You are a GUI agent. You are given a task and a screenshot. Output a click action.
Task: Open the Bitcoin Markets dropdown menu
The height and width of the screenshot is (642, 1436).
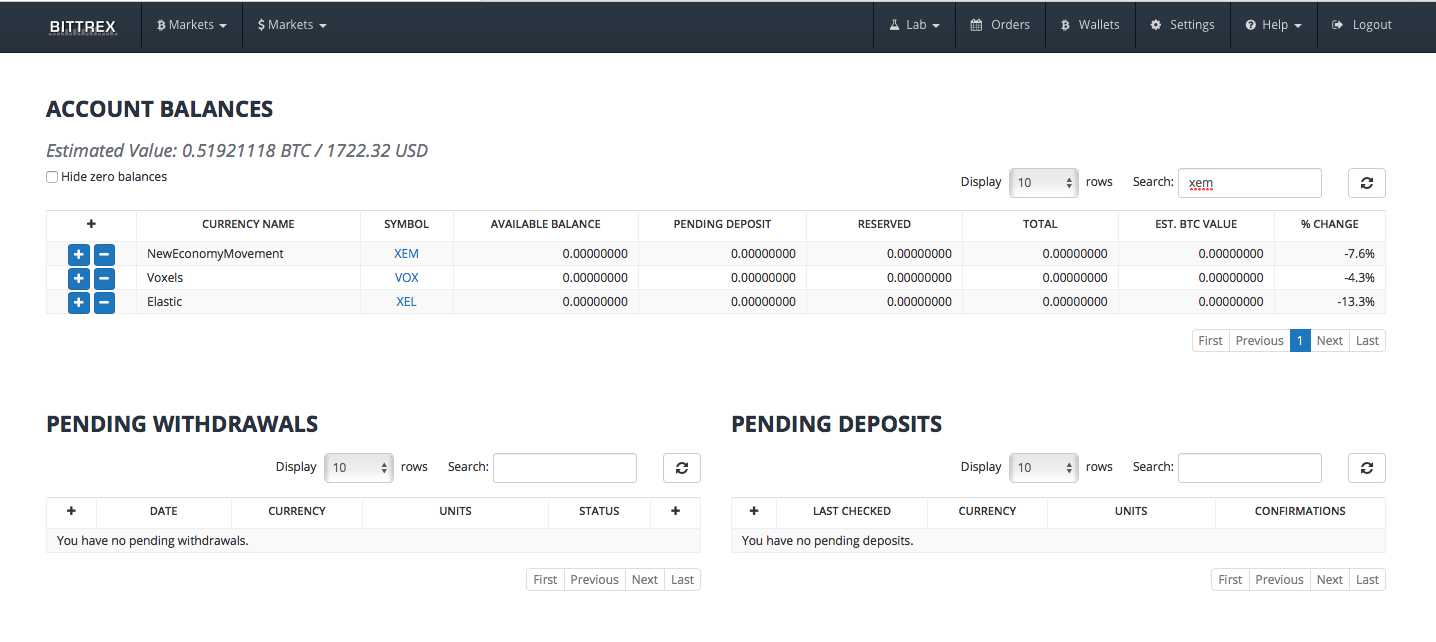point(191,25)
